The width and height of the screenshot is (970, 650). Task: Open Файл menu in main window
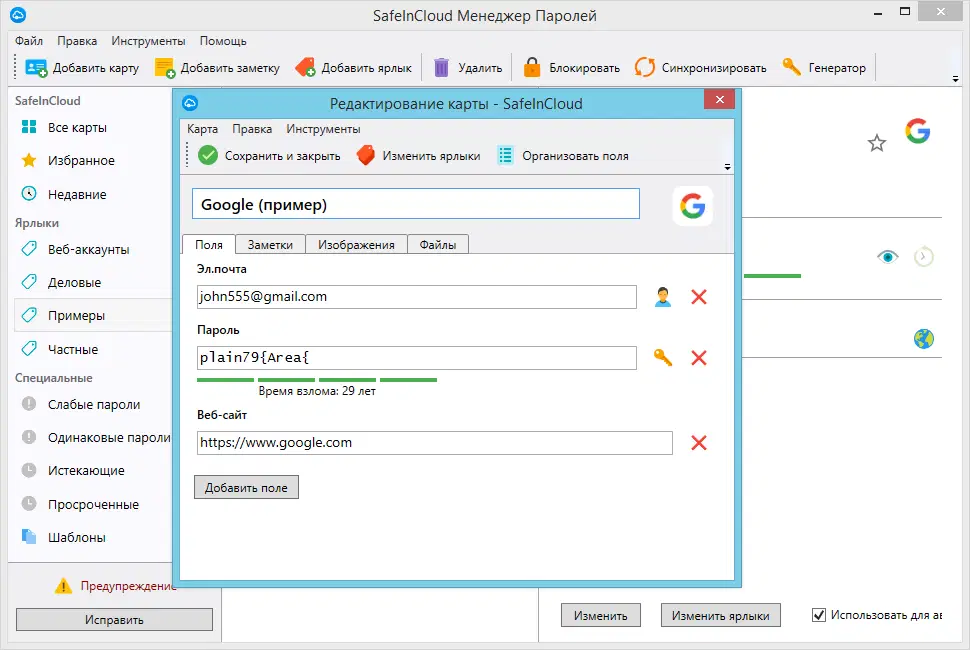28,41
